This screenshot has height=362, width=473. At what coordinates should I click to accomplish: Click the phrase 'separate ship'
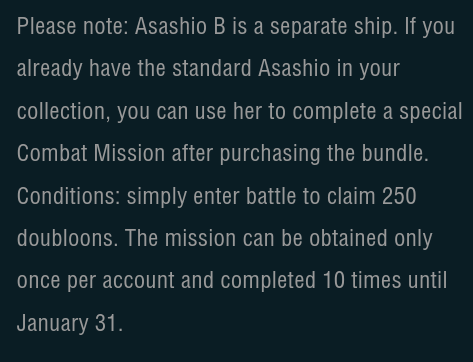(x=333, y=27)
